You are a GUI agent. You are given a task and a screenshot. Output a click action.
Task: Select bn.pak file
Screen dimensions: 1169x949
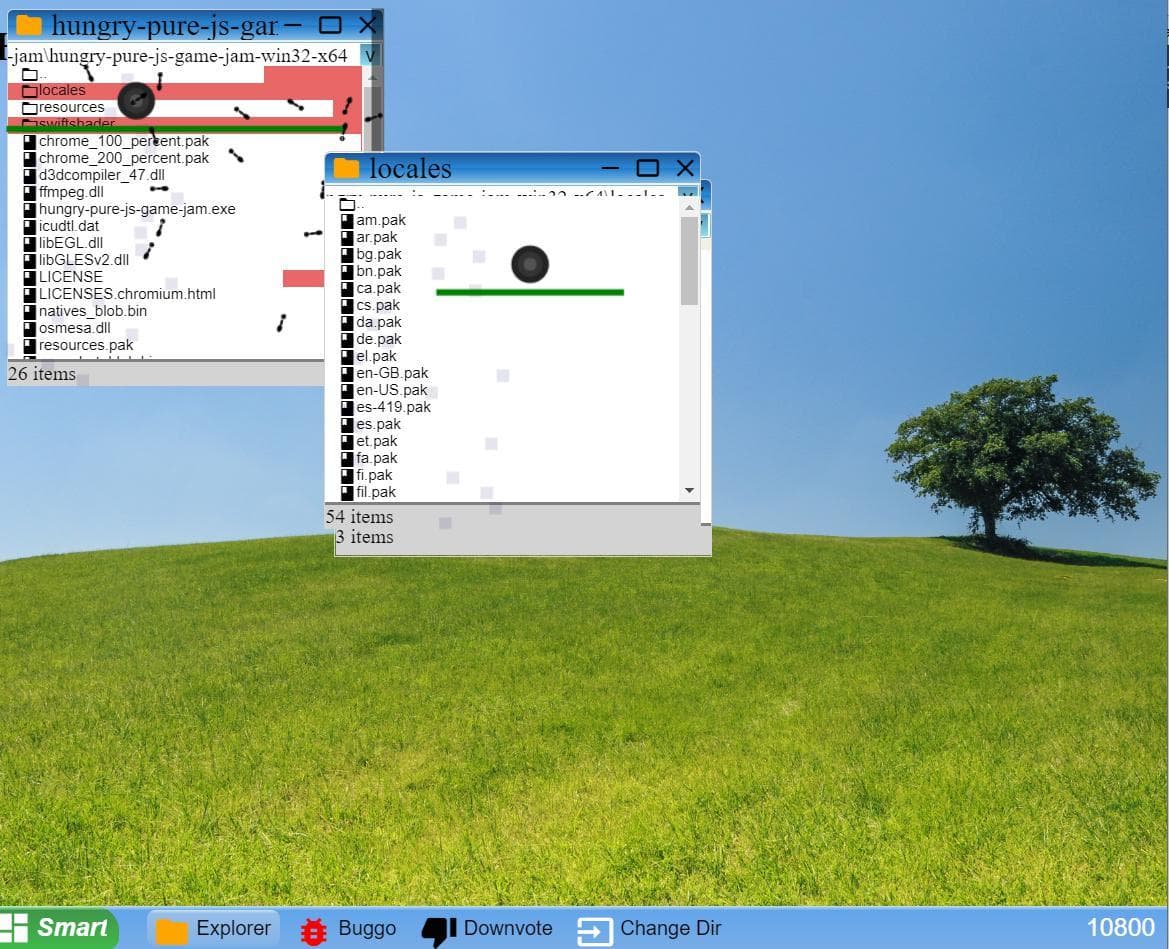click(371, 272)
